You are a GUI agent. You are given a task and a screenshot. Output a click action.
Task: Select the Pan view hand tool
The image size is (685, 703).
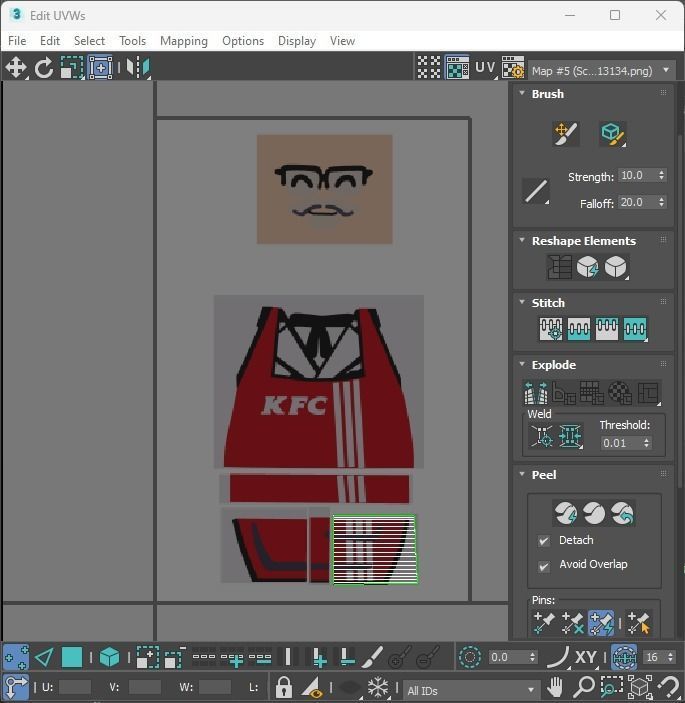(555, 687)
